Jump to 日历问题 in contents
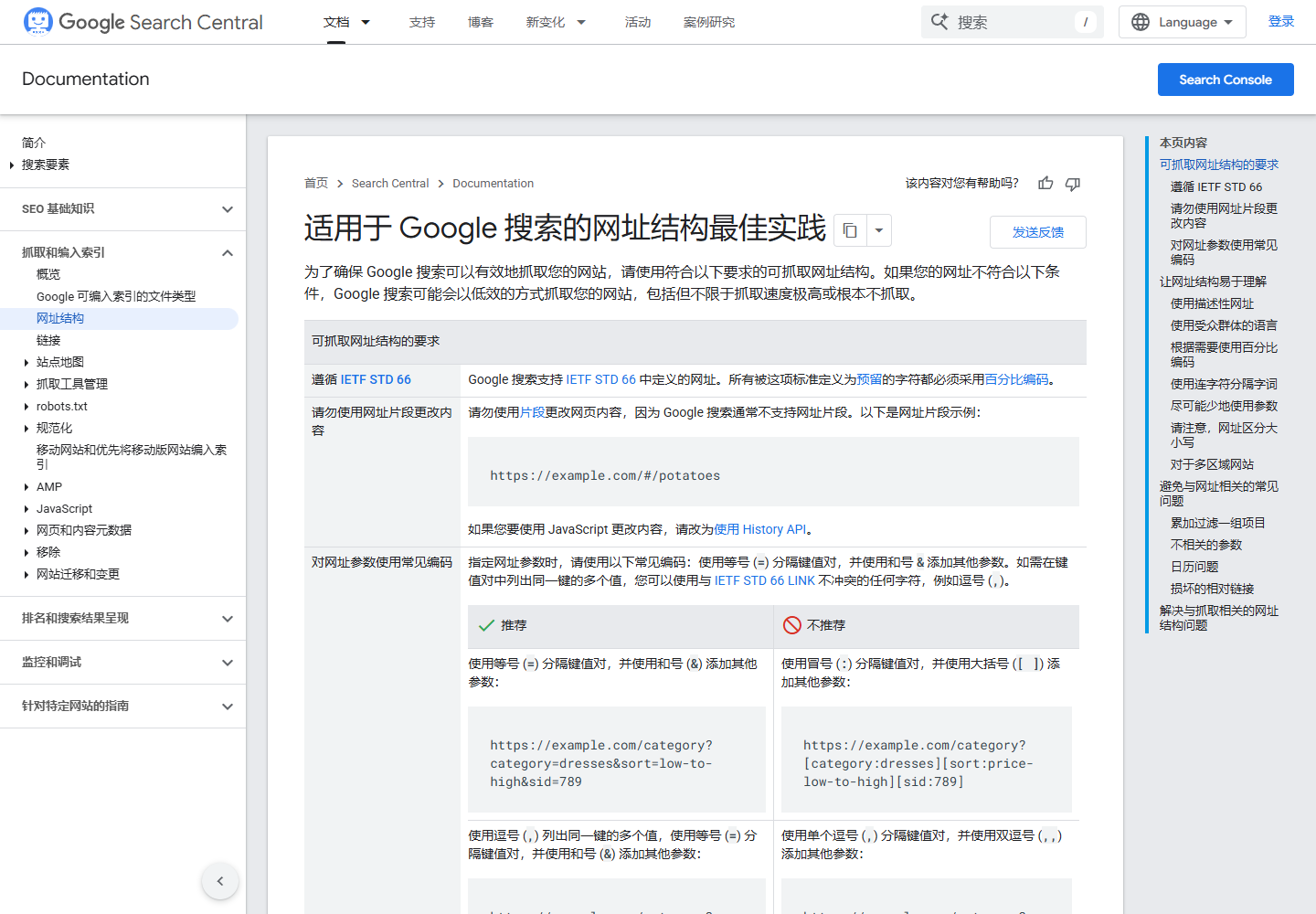1316x914 pixels. click(x=1194, y=567)
